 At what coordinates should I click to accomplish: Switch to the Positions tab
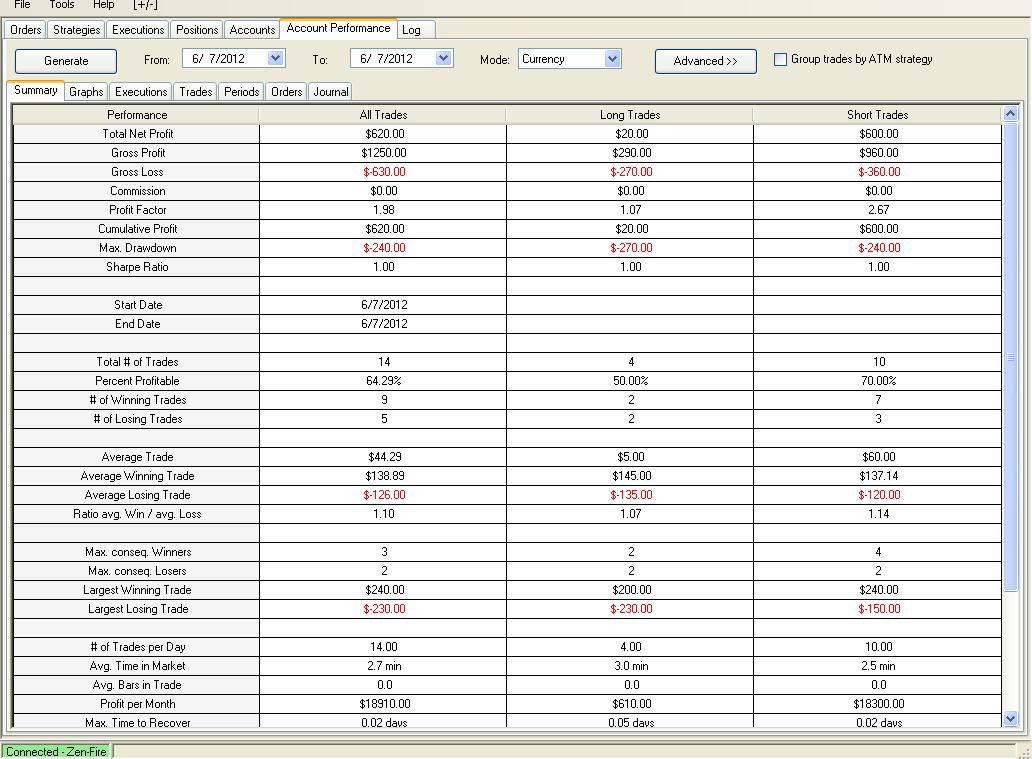[197, 30]
